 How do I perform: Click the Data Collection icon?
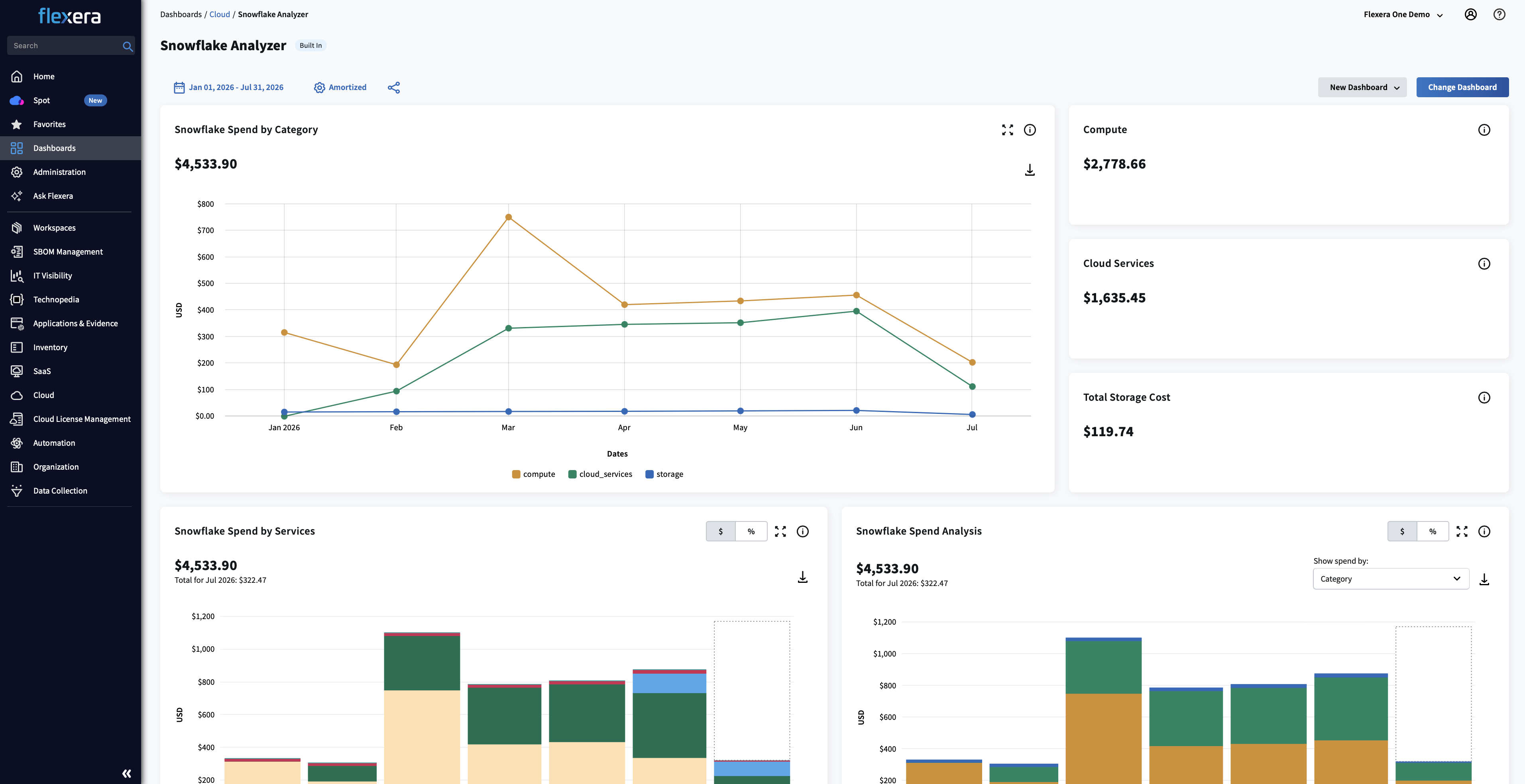pyautogui.click(x=17, y=490)
